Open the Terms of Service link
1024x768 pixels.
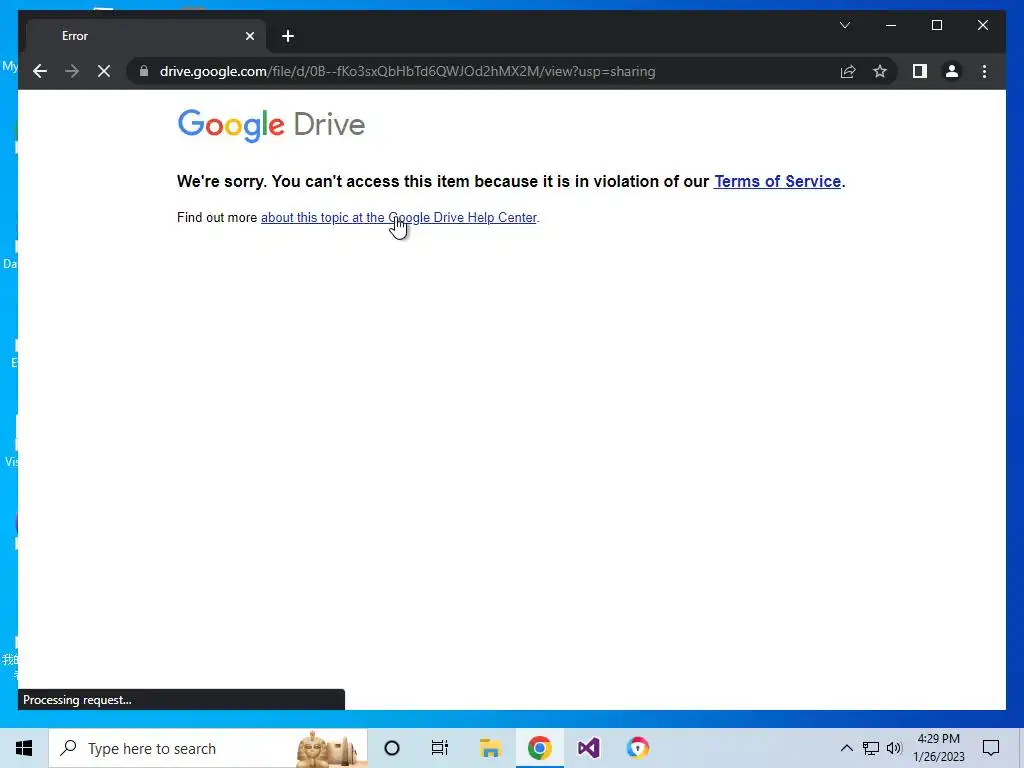(x=777, y=182)
